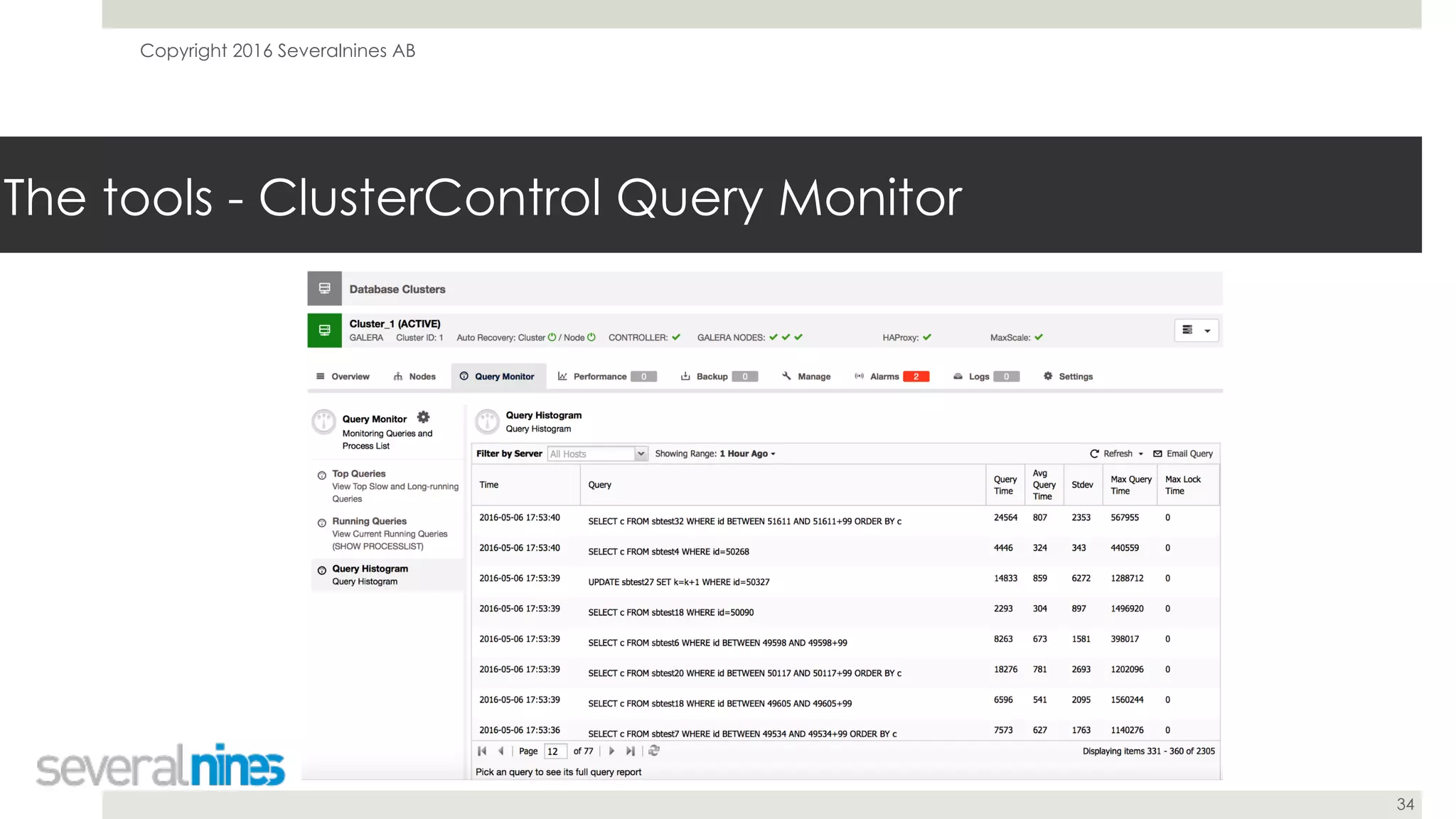
Task: Open the cluster actions dropdown menu
Action: point(1197,330)
